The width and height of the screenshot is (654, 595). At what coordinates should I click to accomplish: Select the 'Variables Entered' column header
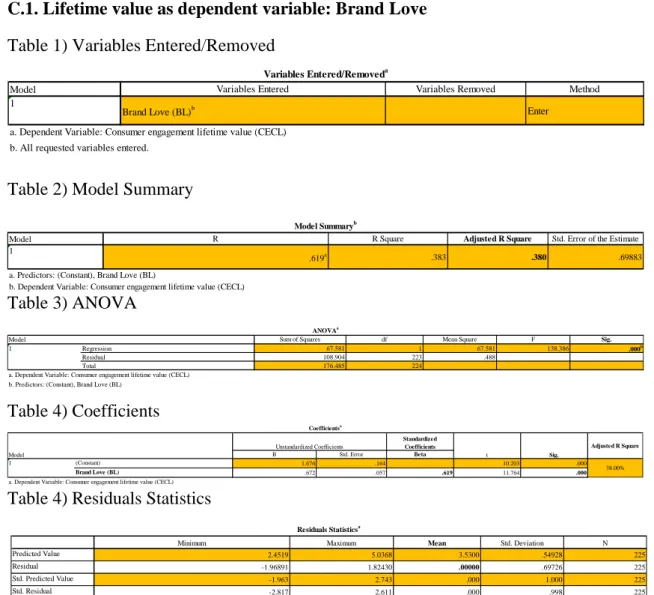pyautogui.click(x=252, y=89)
